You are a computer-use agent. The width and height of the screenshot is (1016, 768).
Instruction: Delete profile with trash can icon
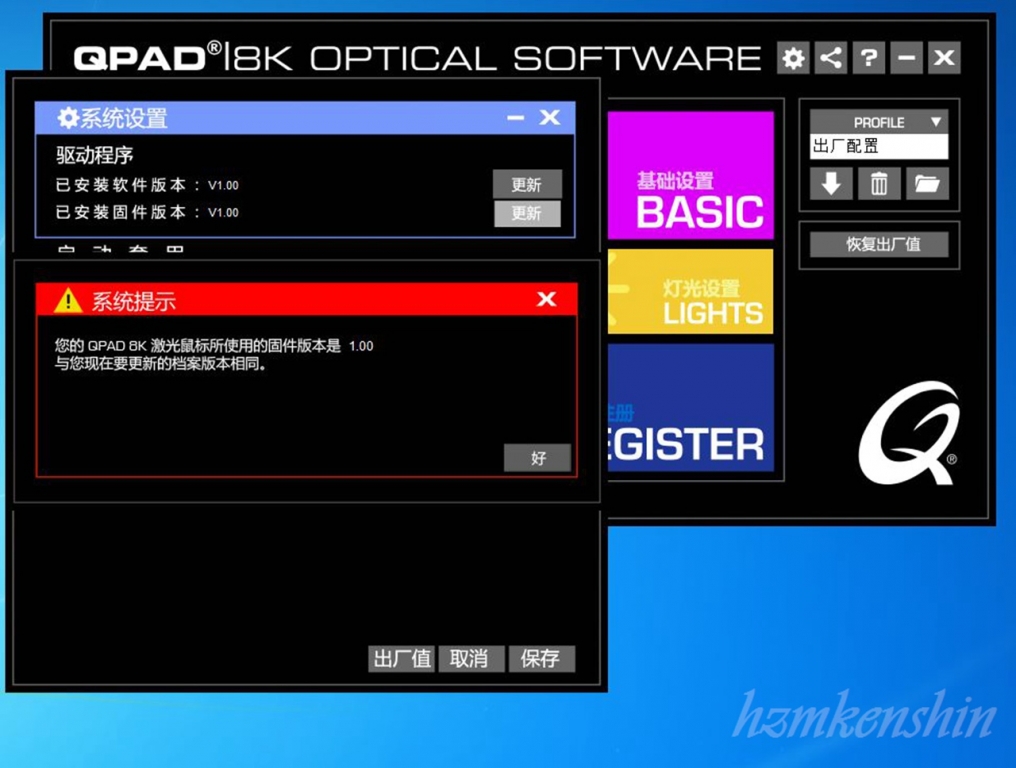point(879,183)
